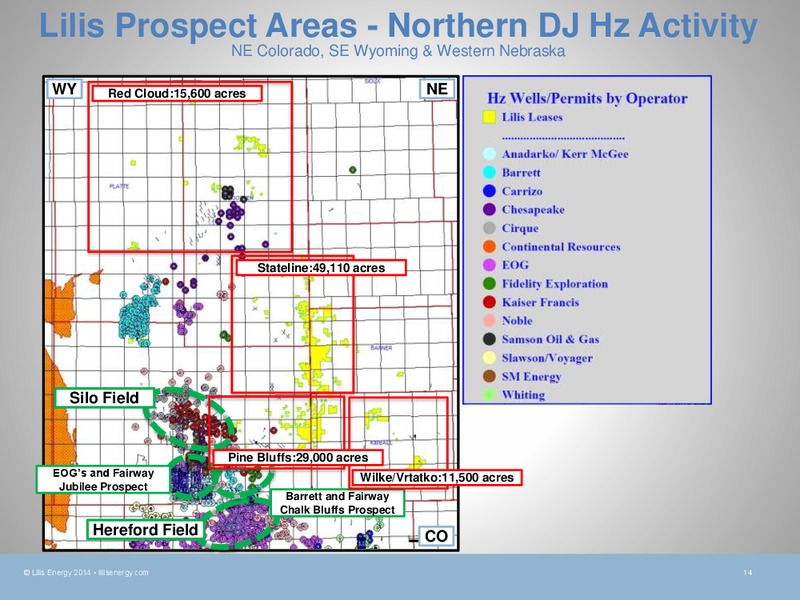Select the 'Lilis Leases' legend text
The width and height of the screenshot is (800, 600).
(532, 117)
